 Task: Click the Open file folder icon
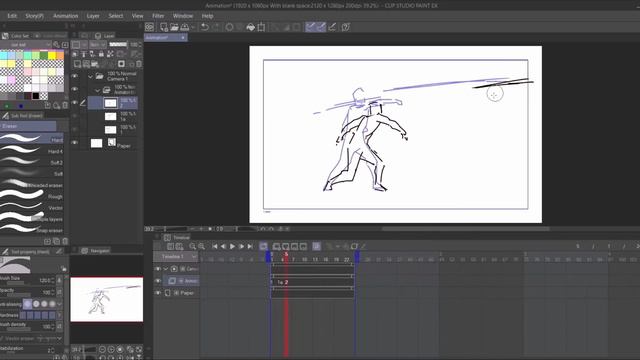pyautogui.click(x=174, y=27)
